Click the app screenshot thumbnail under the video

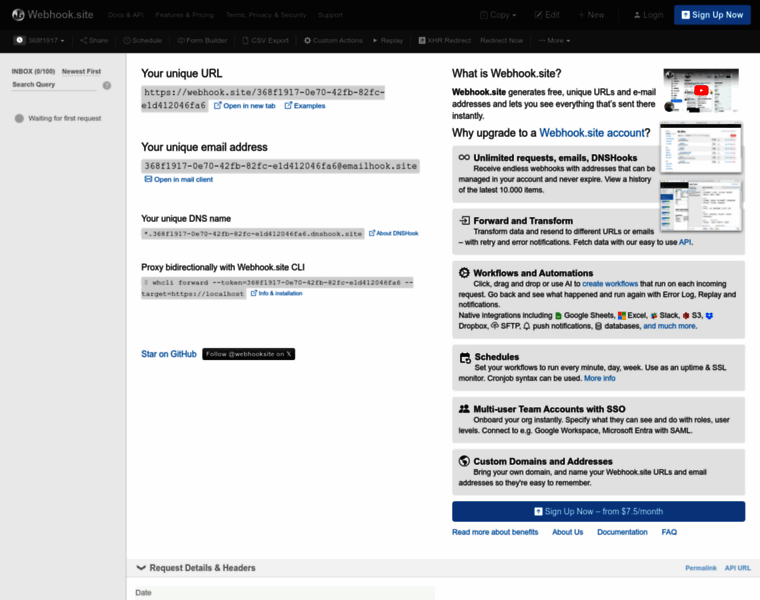pos(701,148)
